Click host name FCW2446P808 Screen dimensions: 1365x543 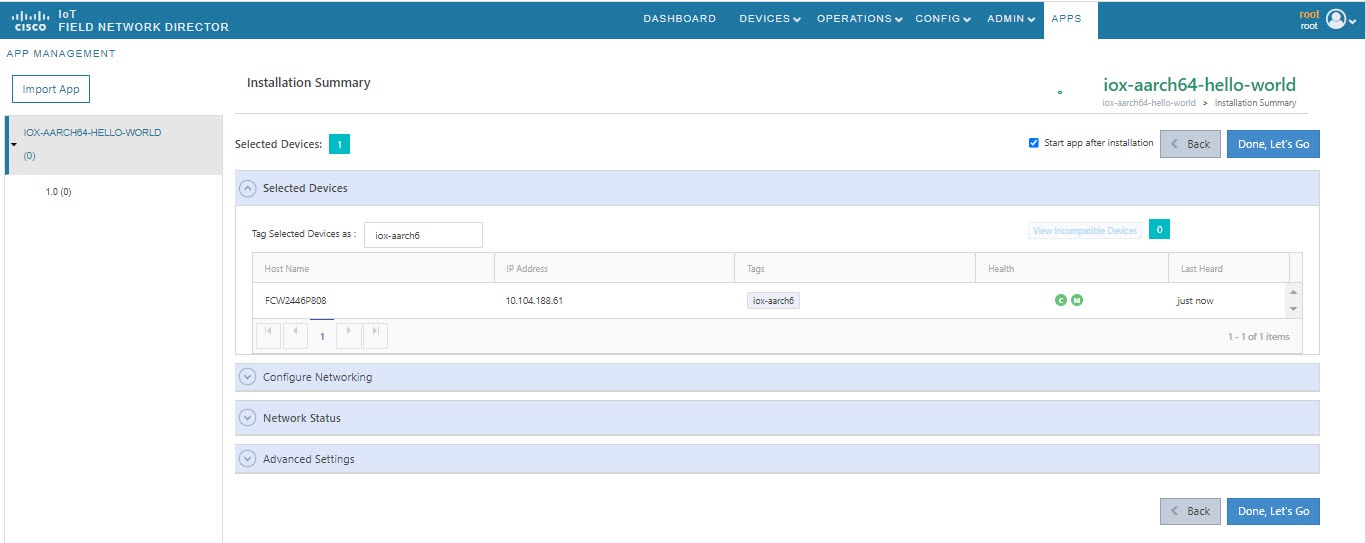pos(294,300)
